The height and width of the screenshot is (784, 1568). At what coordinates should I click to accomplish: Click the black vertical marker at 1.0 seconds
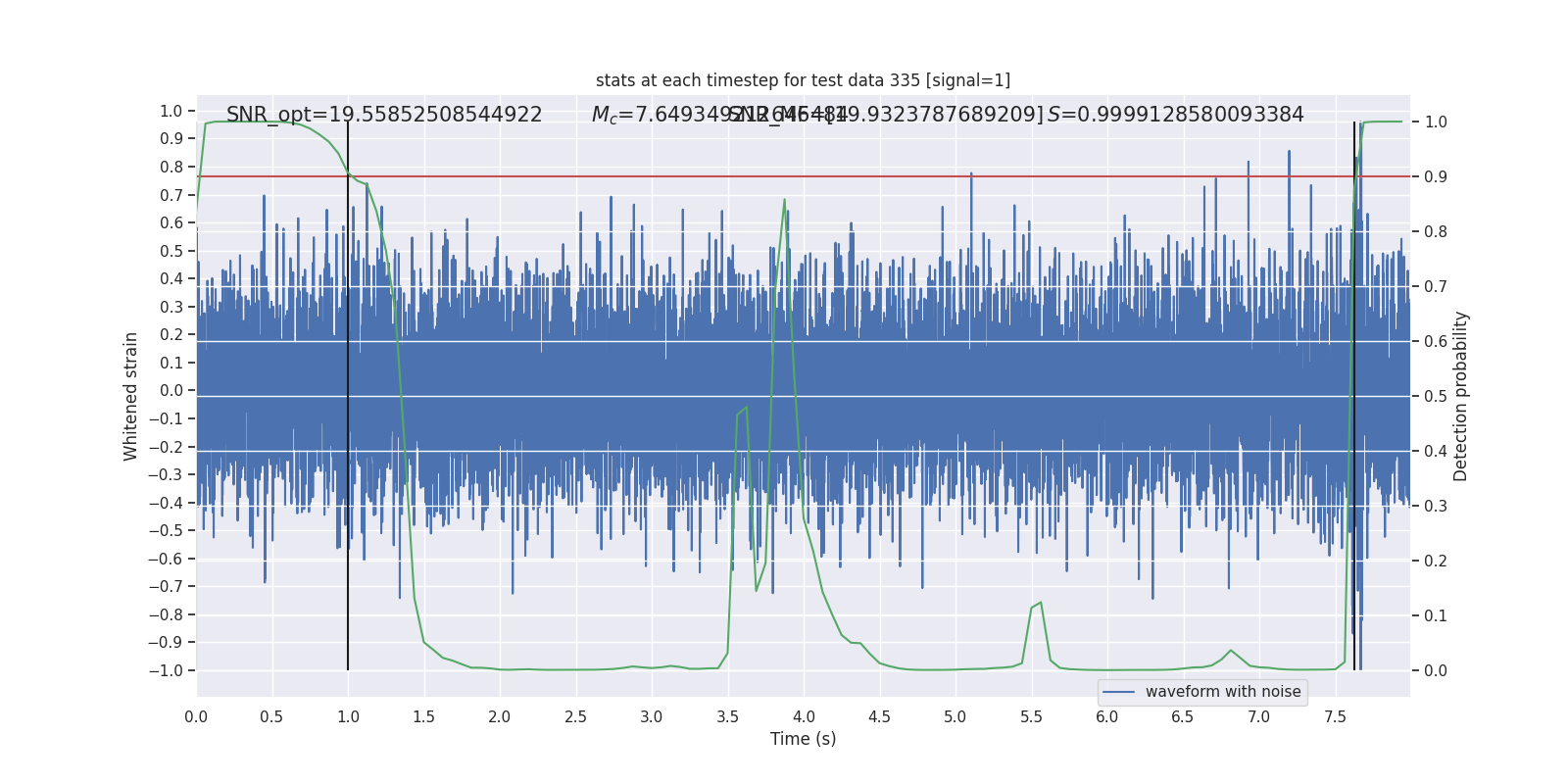coord(348,396)
